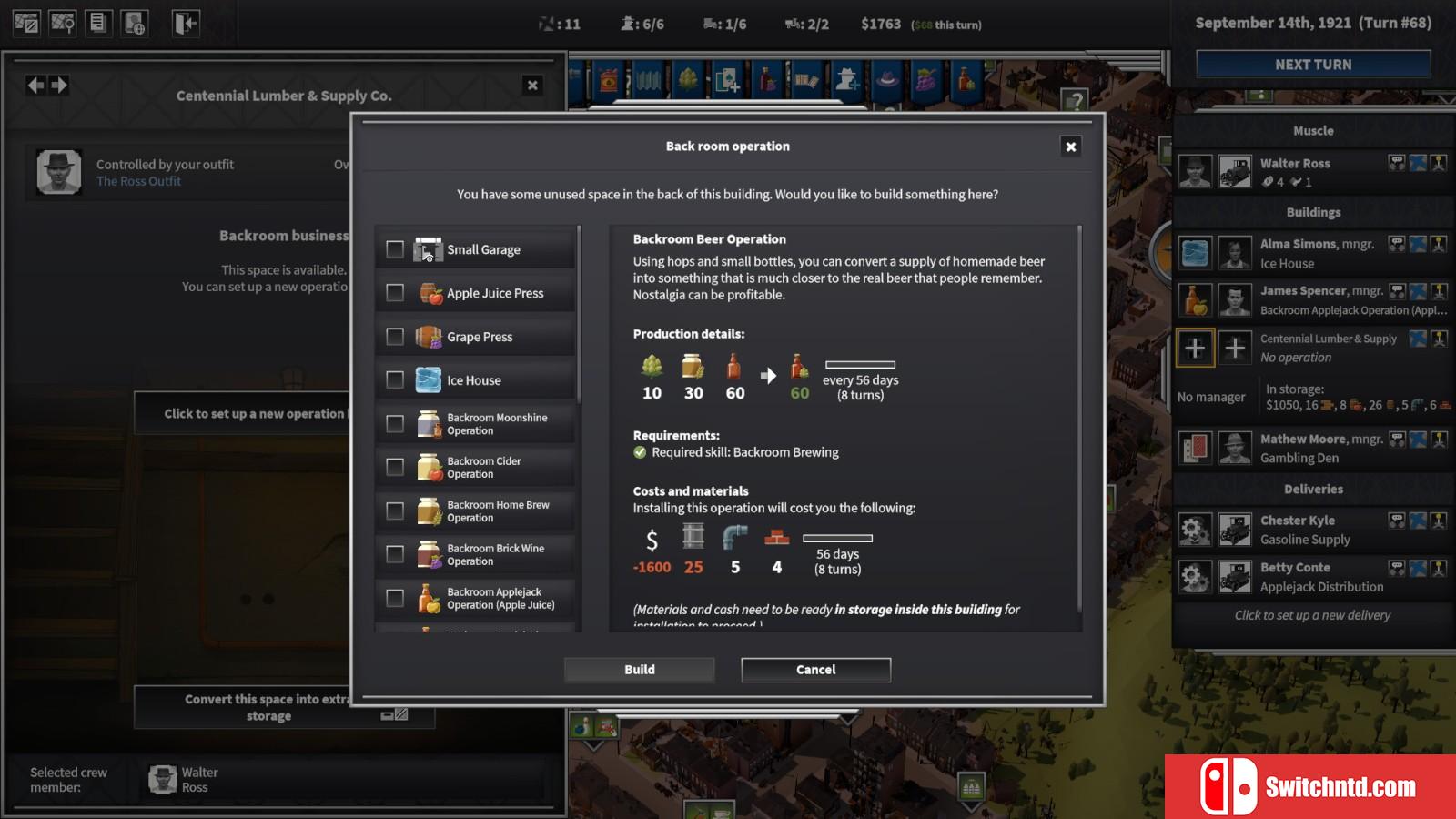The image size is (1456, 819).
Task: Click the September 14th, 1921 date text
Action: point(1273,23)
